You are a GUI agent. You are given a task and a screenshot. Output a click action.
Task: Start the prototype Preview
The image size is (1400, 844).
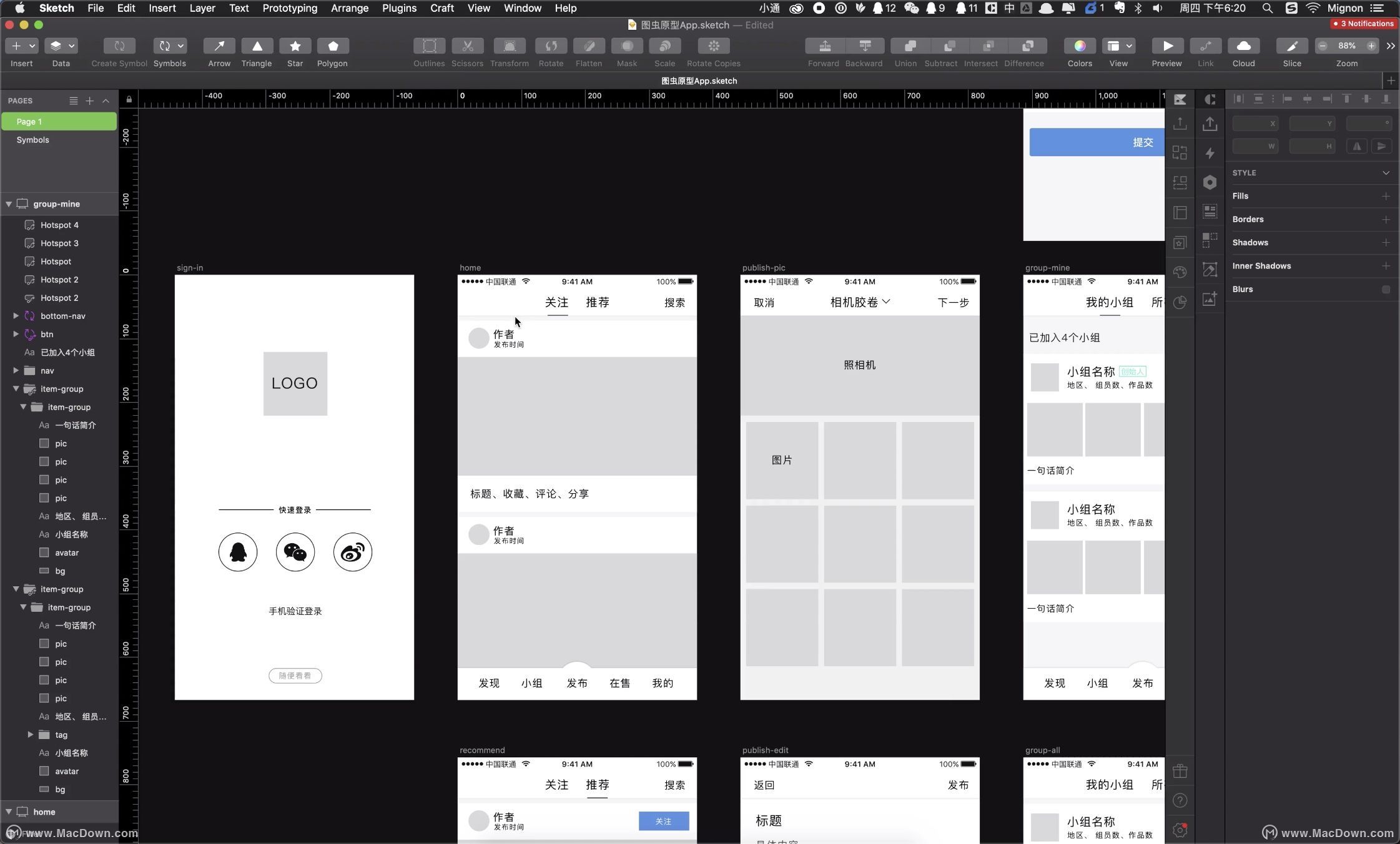pyautogui.click(x=1167, y=46)
